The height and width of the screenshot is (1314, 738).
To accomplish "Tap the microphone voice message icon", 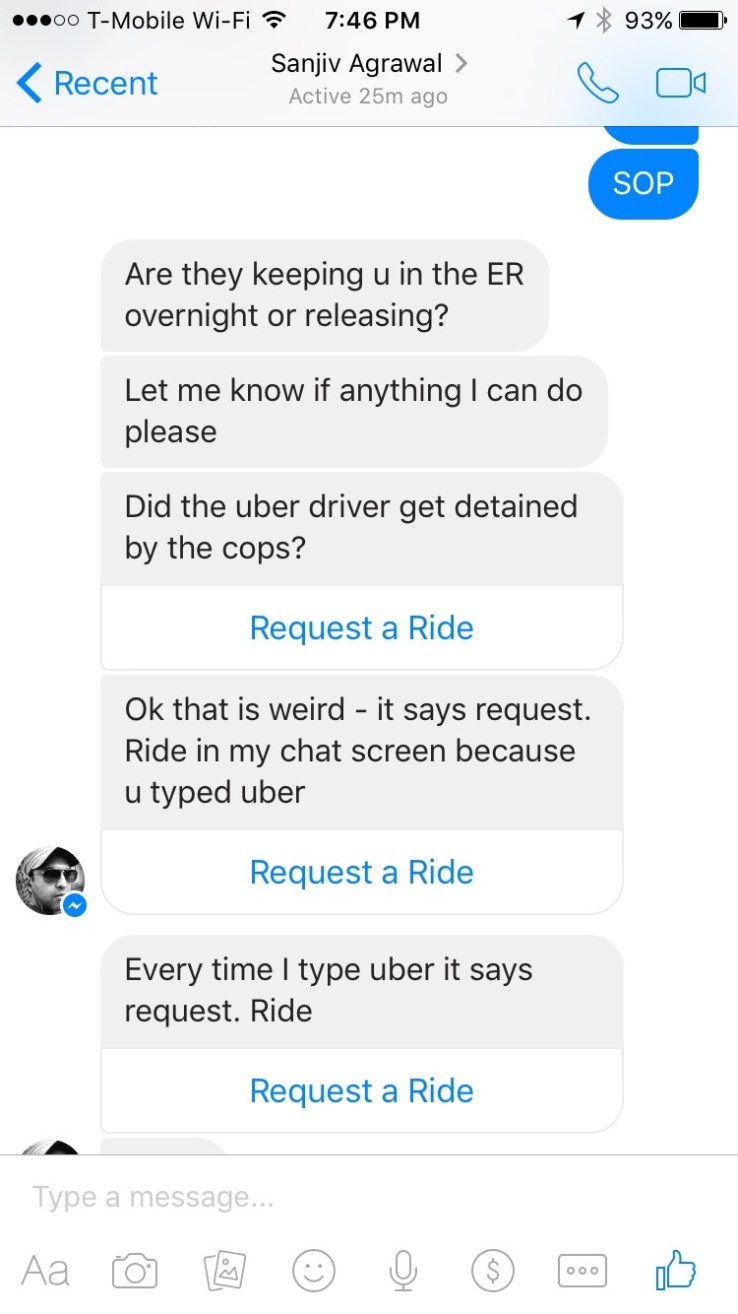I will point(402,1271).
